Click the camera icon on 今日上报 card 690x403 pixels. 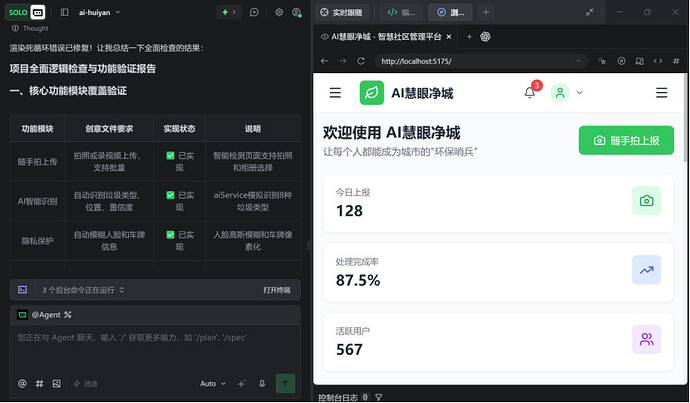pyautogui.click(x=646, y=201)
